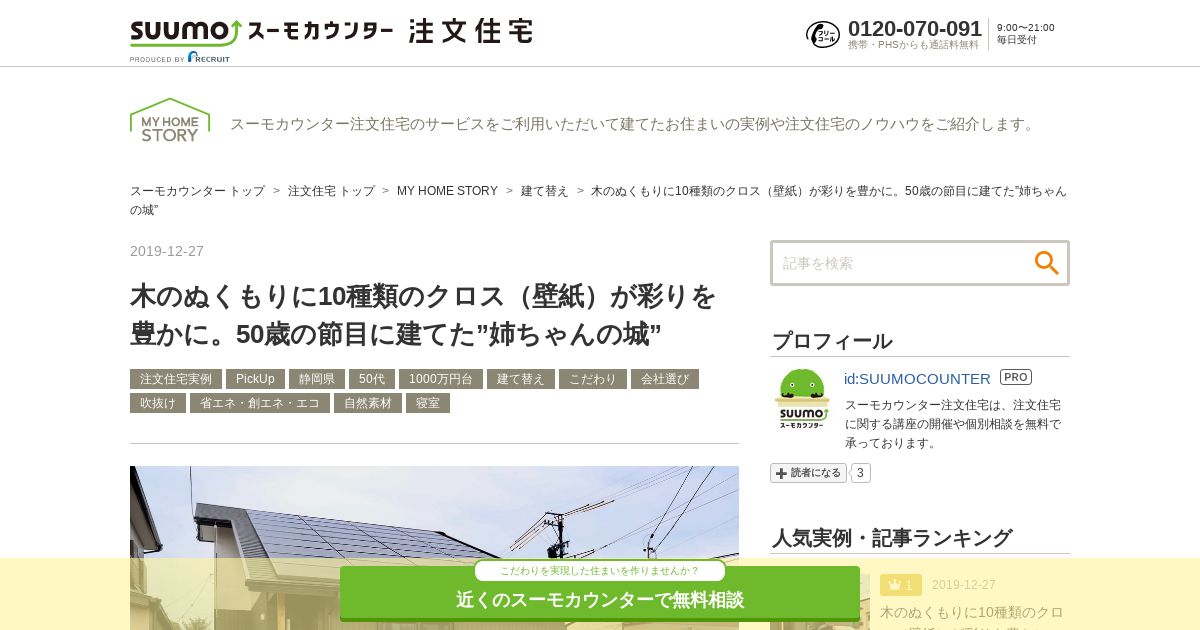The width and height of the screenshot is (1200, 630).
Task: Click the reader count 3 badge
Action: 860,473
